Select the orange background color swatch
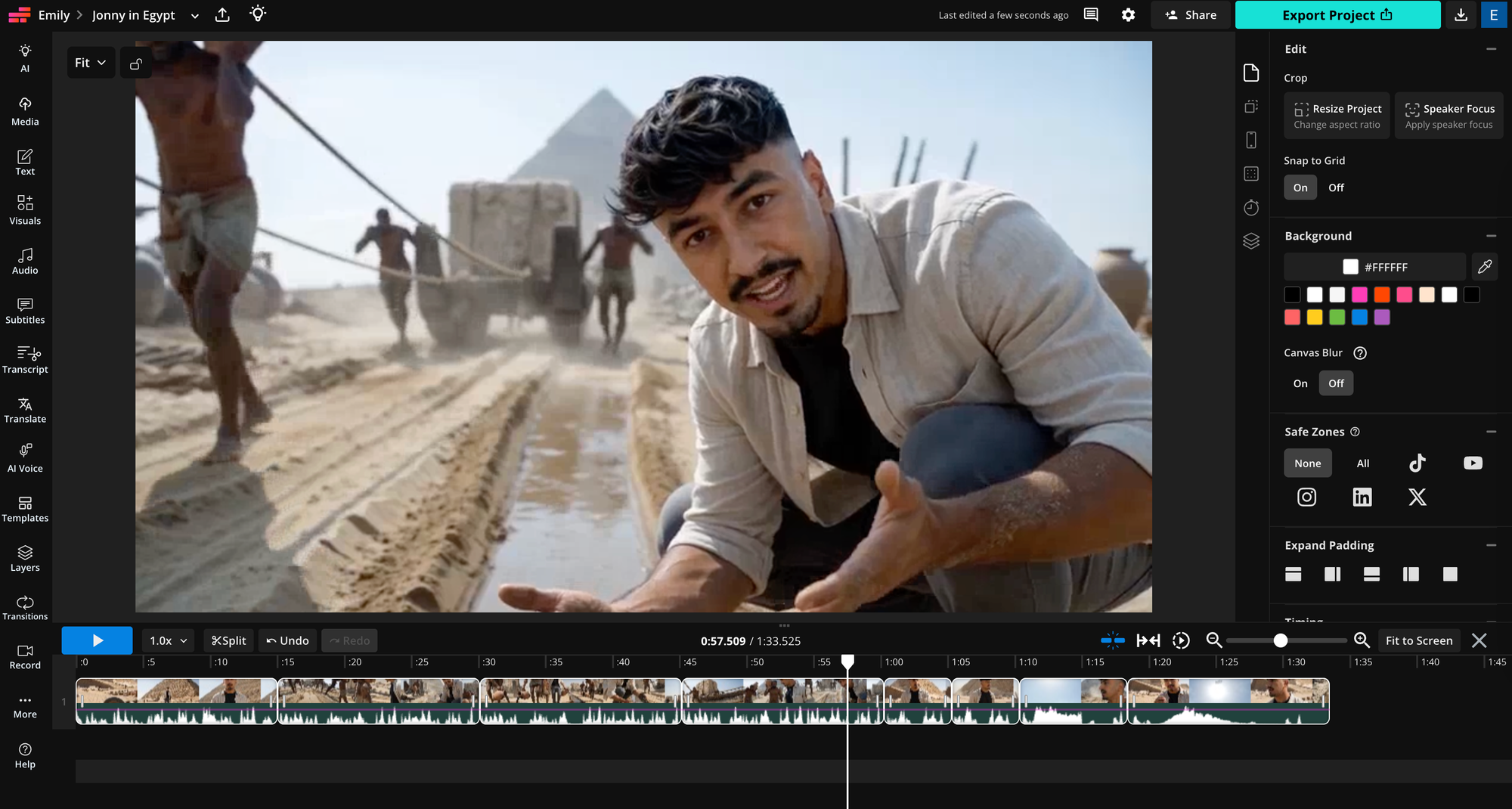The height and width of the screenshot is (809, 1512). tap(1382, 295)
